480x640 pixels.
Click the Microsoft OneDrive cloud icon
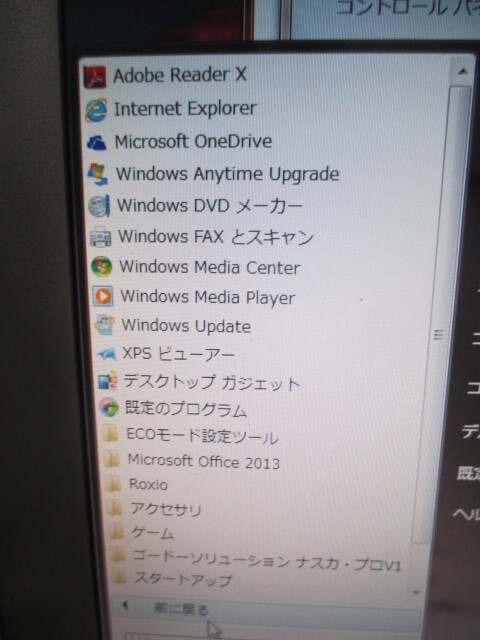(97, 143)
